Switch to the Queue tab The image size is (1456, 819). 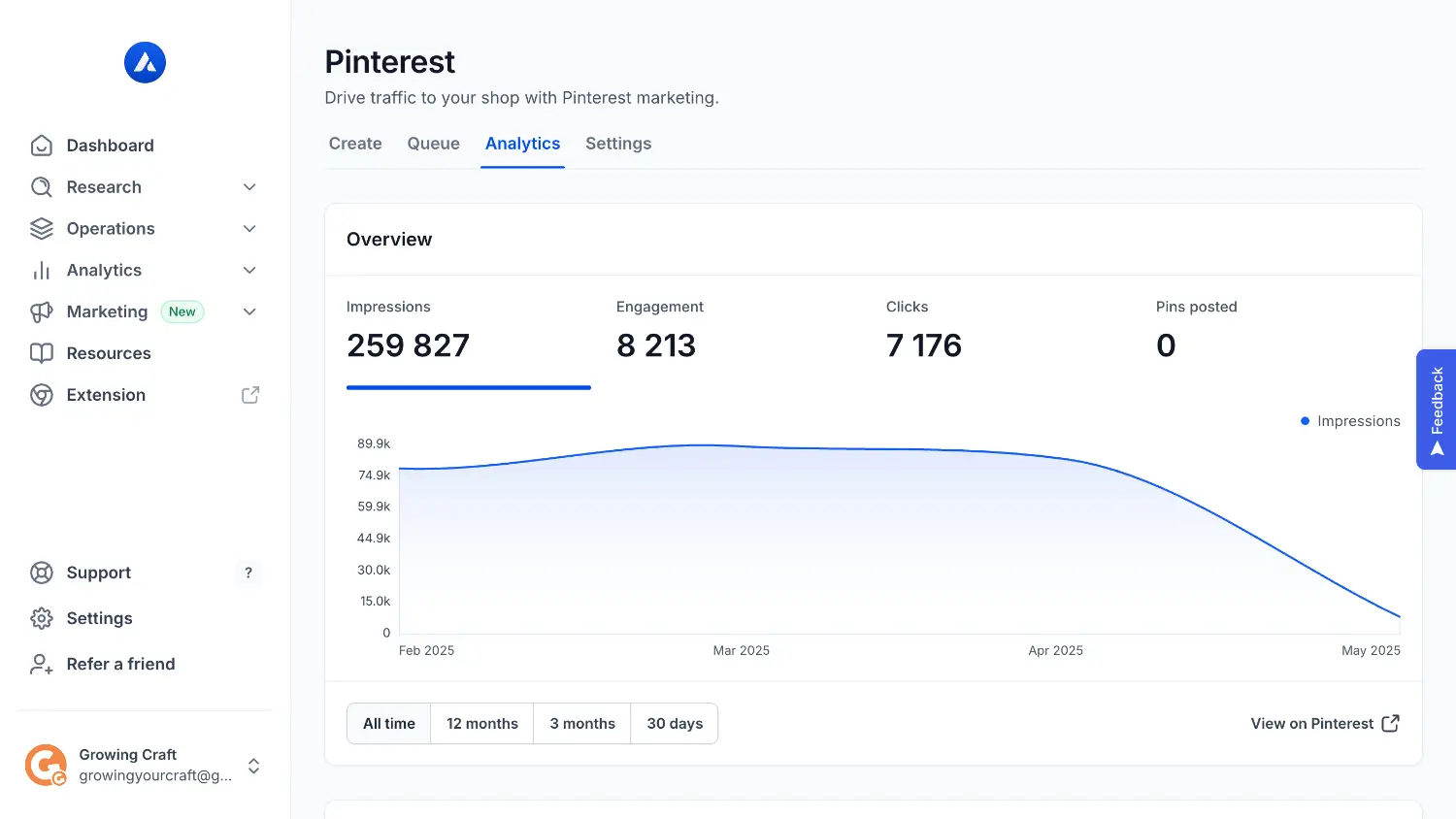[x=433, y=144]
